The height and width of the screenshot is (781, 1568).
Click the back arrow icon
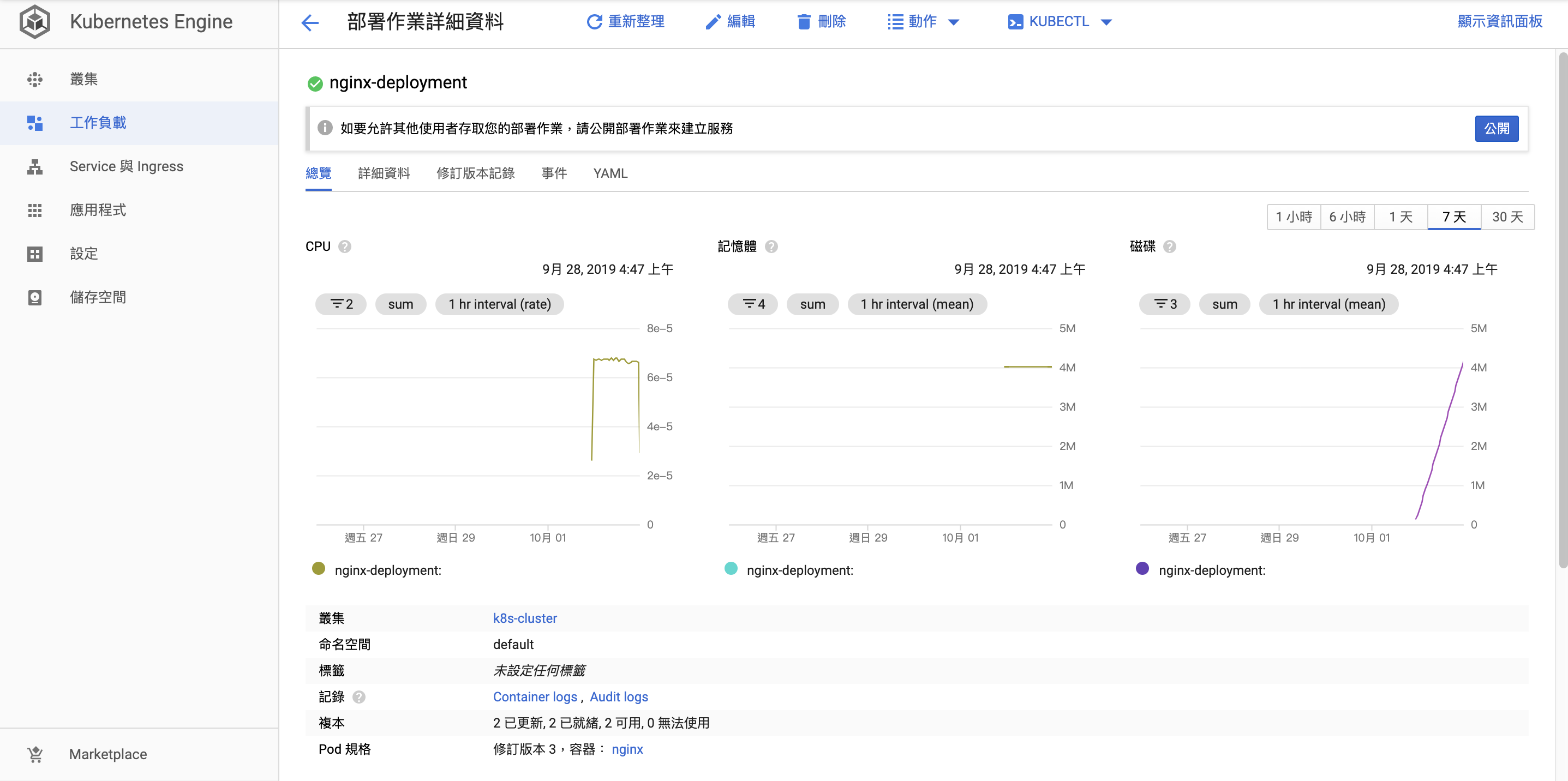(310, 23)
